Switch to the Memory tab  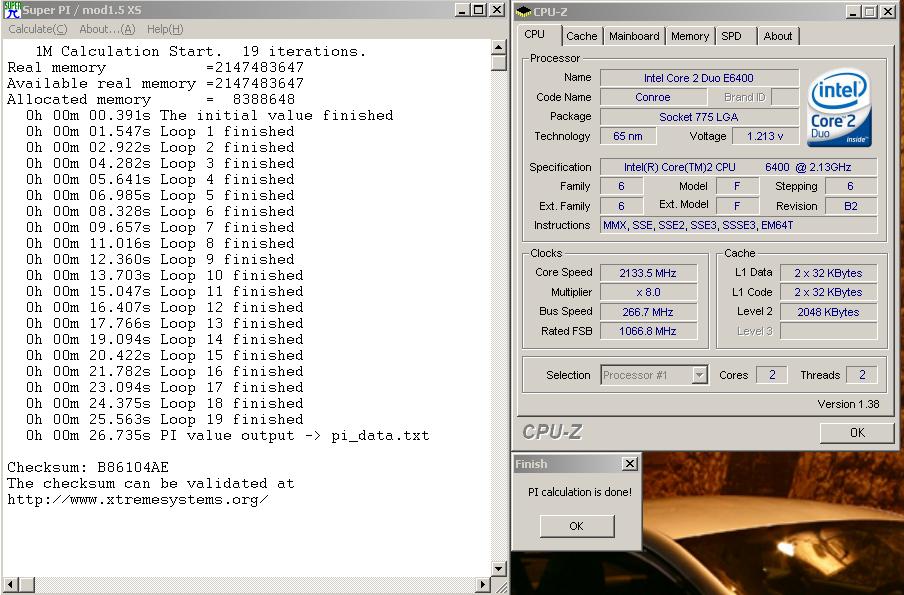(690, 36)
